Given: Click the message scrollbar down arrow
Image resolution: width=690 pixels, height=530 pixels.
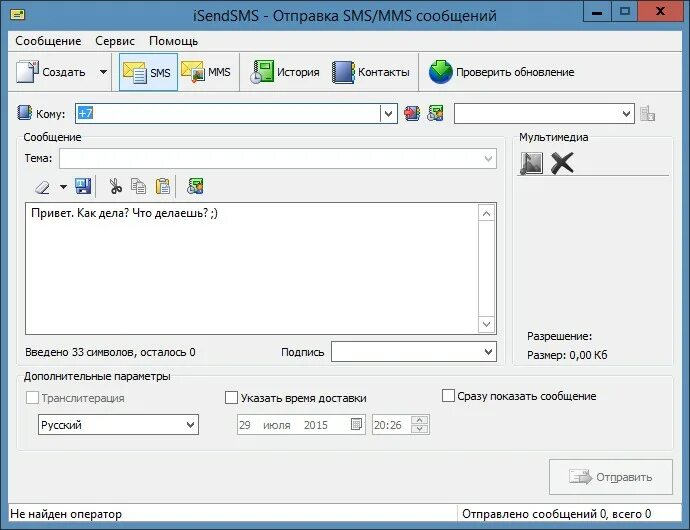Looking at the screenshot, I should pyautogui.click(x=486, y=324).
